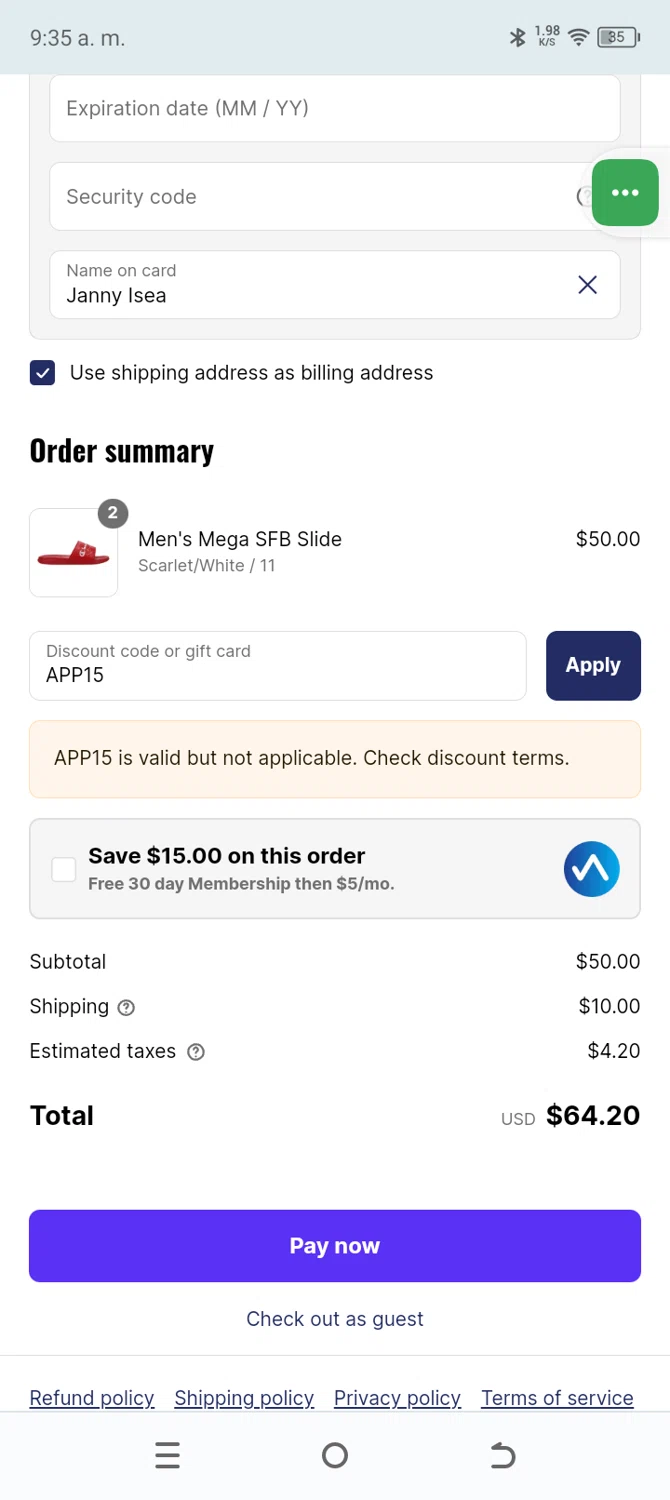The height and width of the screenshot is (1500, 670).
Task: Tap the blue membership logo icon
Action: (x=591, y=869)
